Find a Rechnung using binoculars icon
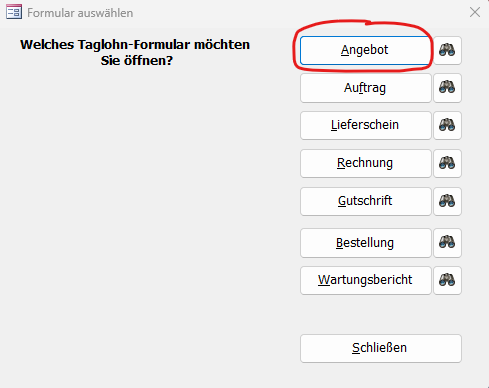This screenshot has width=489, height=388. tap(447, 163)
